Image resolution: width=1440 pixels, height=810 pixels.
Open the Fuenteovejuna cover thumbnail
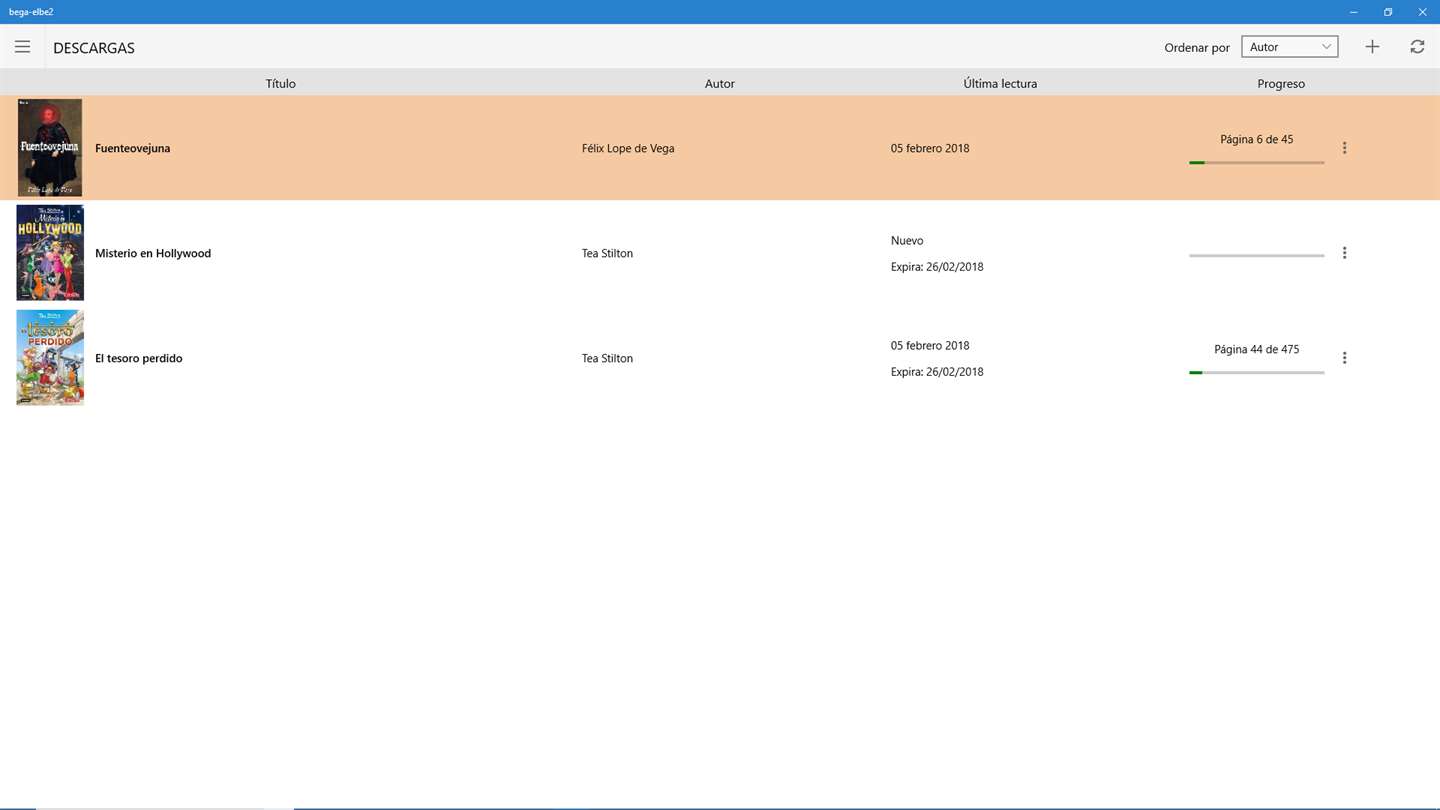[x=50, y=148]
